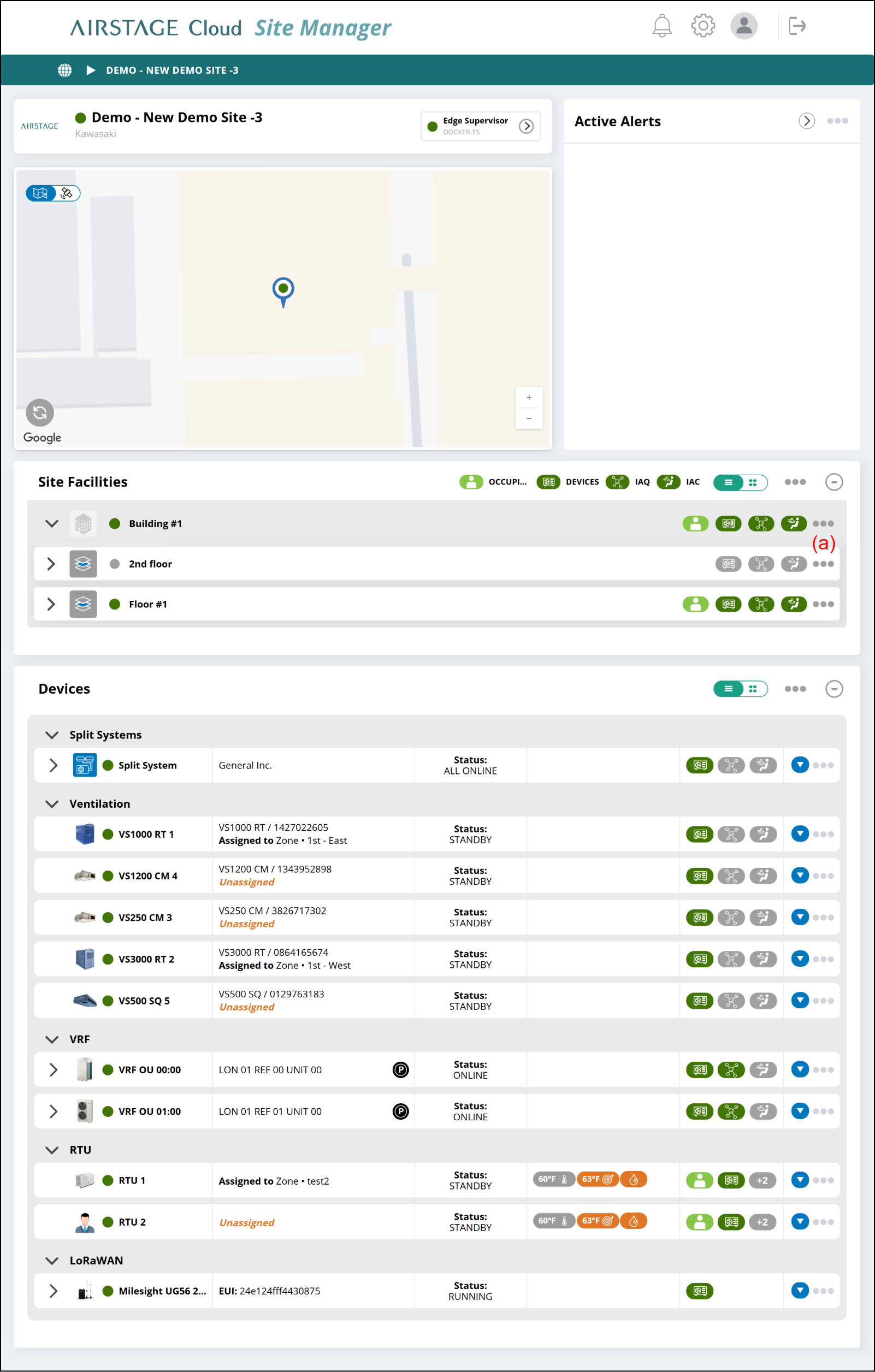Viewport: 875px width, 1372px height.
Task: Zoom in on the map
Action: pos(529,398)
